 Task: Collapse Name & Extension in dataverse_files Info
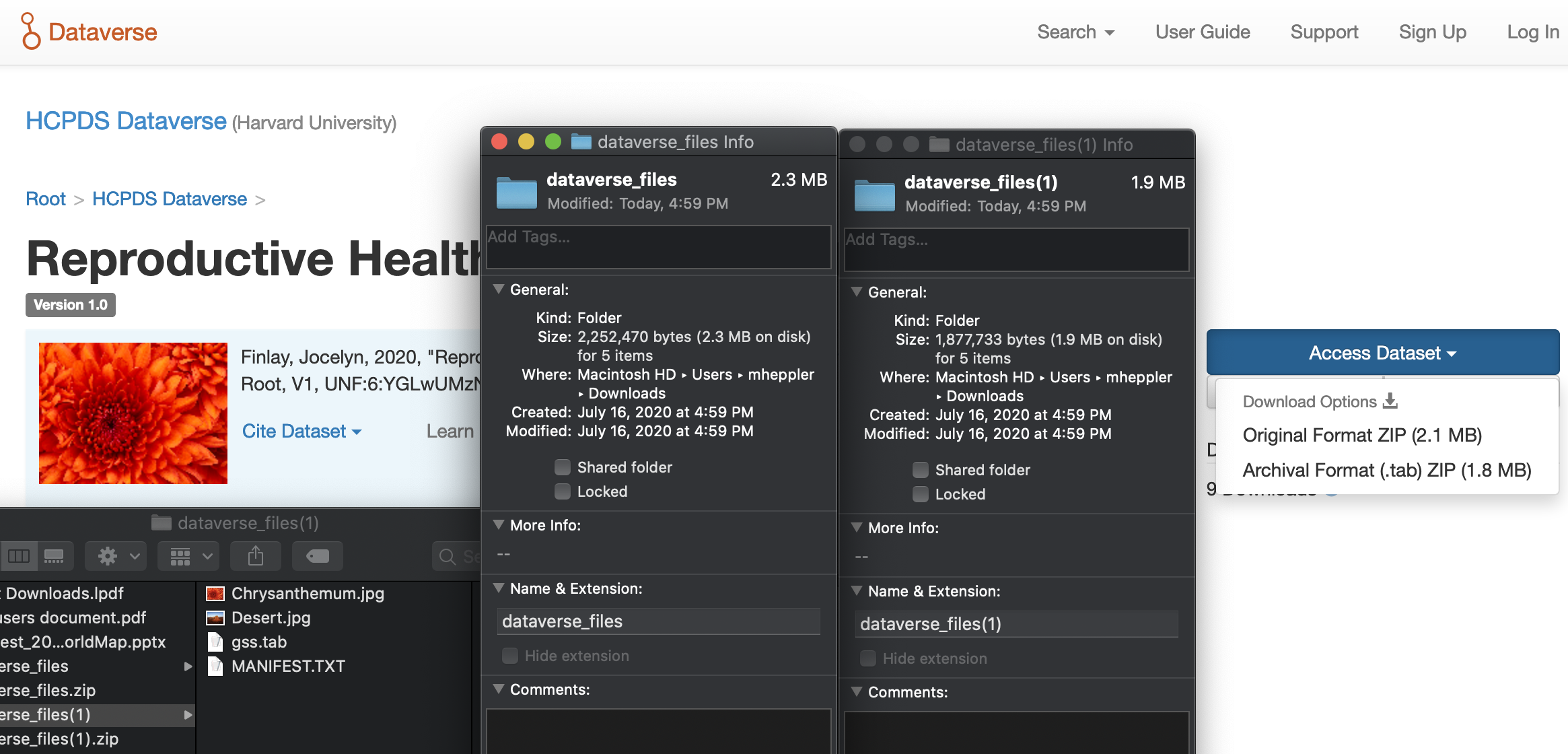pyautogui.click(x=499, y=588)
